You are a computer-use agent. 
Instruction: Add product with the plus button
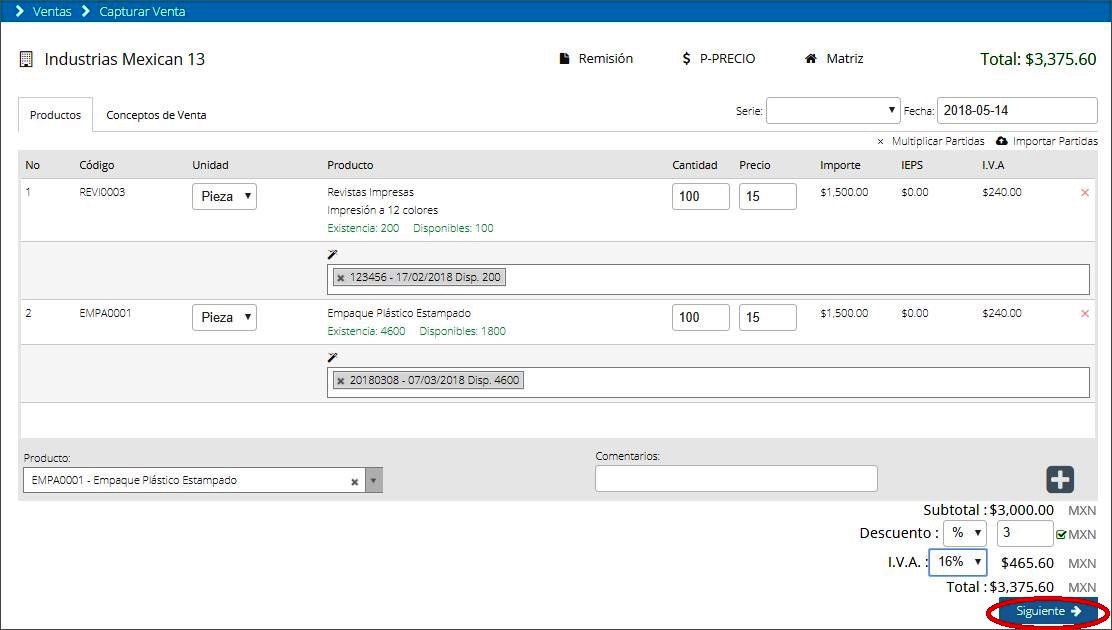pyautogui.click(x=1060, y=480)
